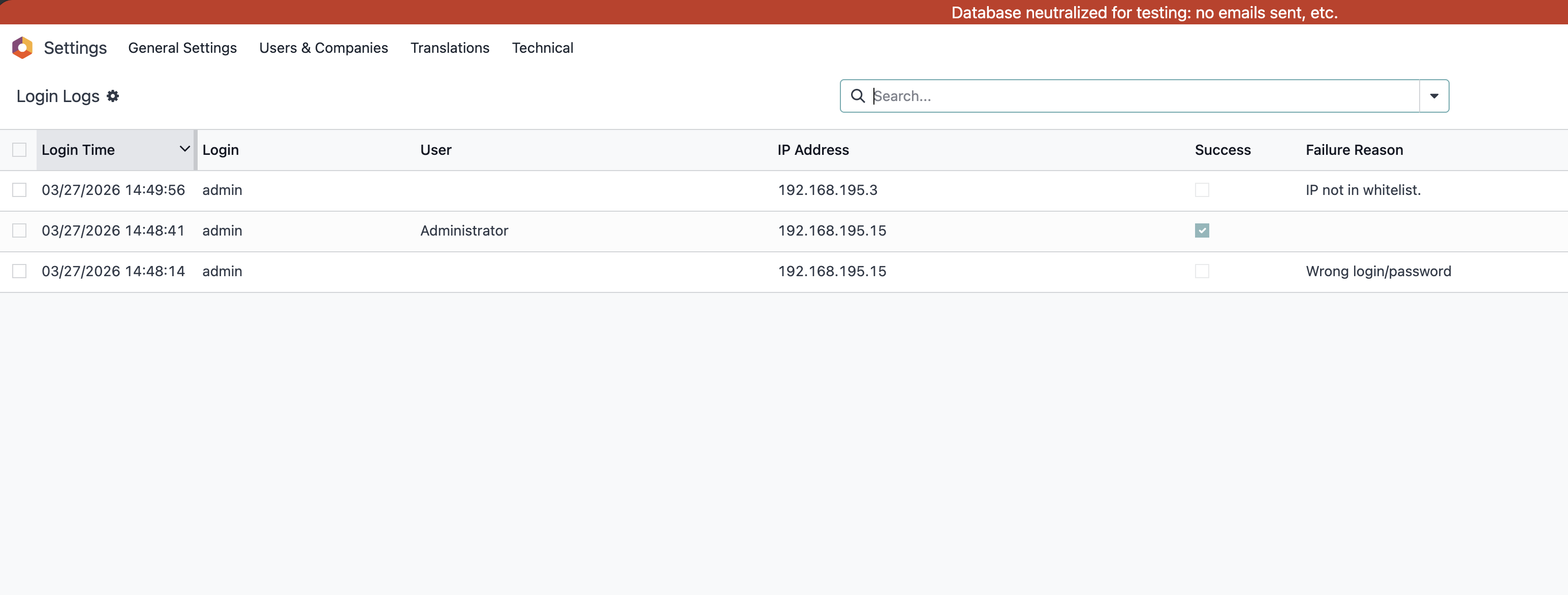Click the Login Time sort chevron
The width and height of the screenshot is (1568, 595).
184,149
